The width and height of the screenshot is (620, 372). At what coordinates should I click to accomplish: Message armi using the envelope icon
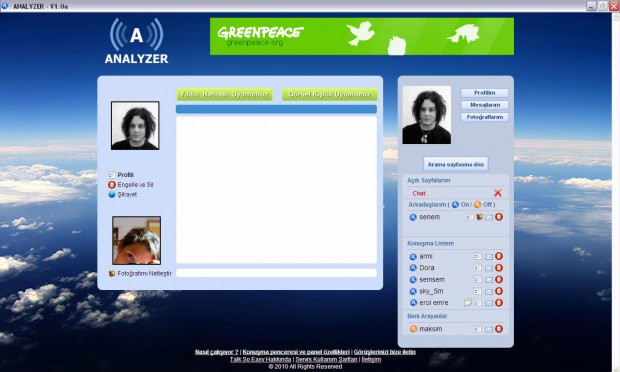[x=489, y=257]
